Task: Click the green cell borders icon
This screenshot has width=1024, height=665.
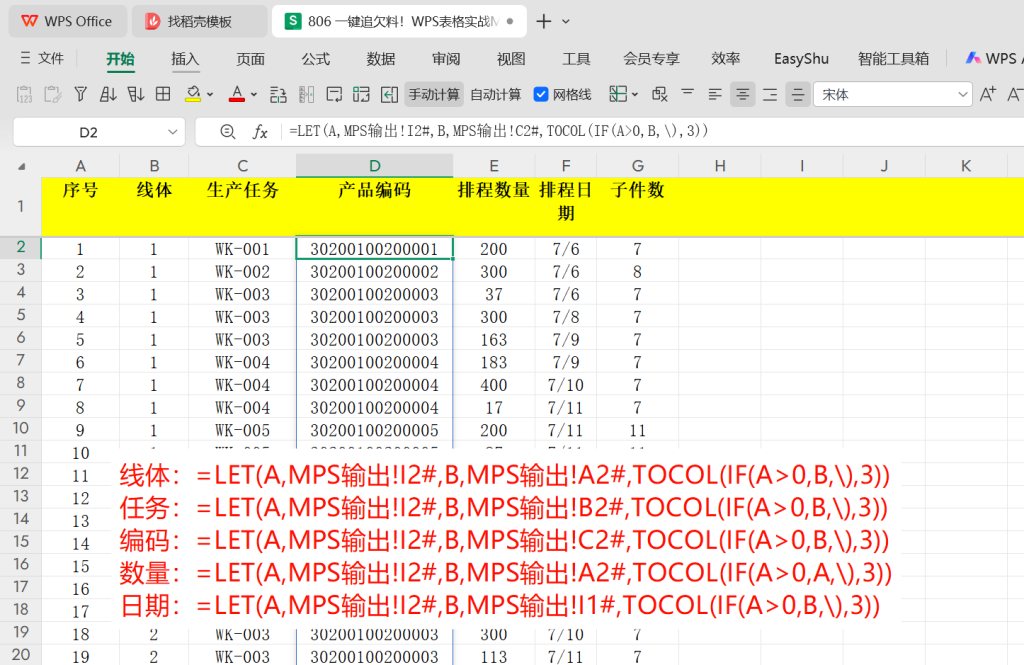Action: coord(618,95)
